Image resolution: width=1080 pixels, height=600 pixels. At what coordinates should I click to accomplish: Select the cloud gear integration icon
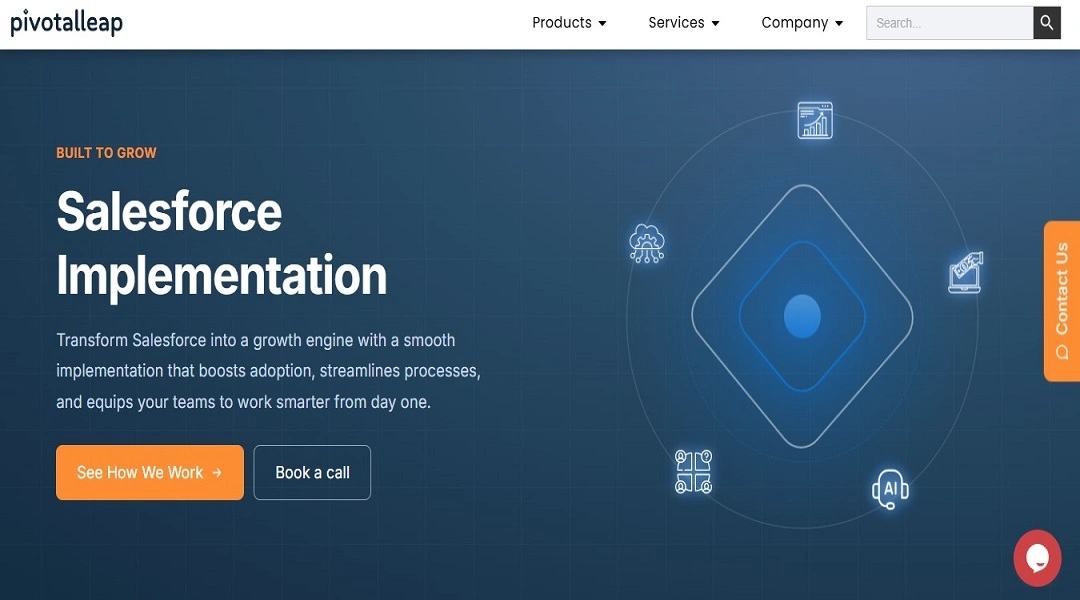pos(647,243)
